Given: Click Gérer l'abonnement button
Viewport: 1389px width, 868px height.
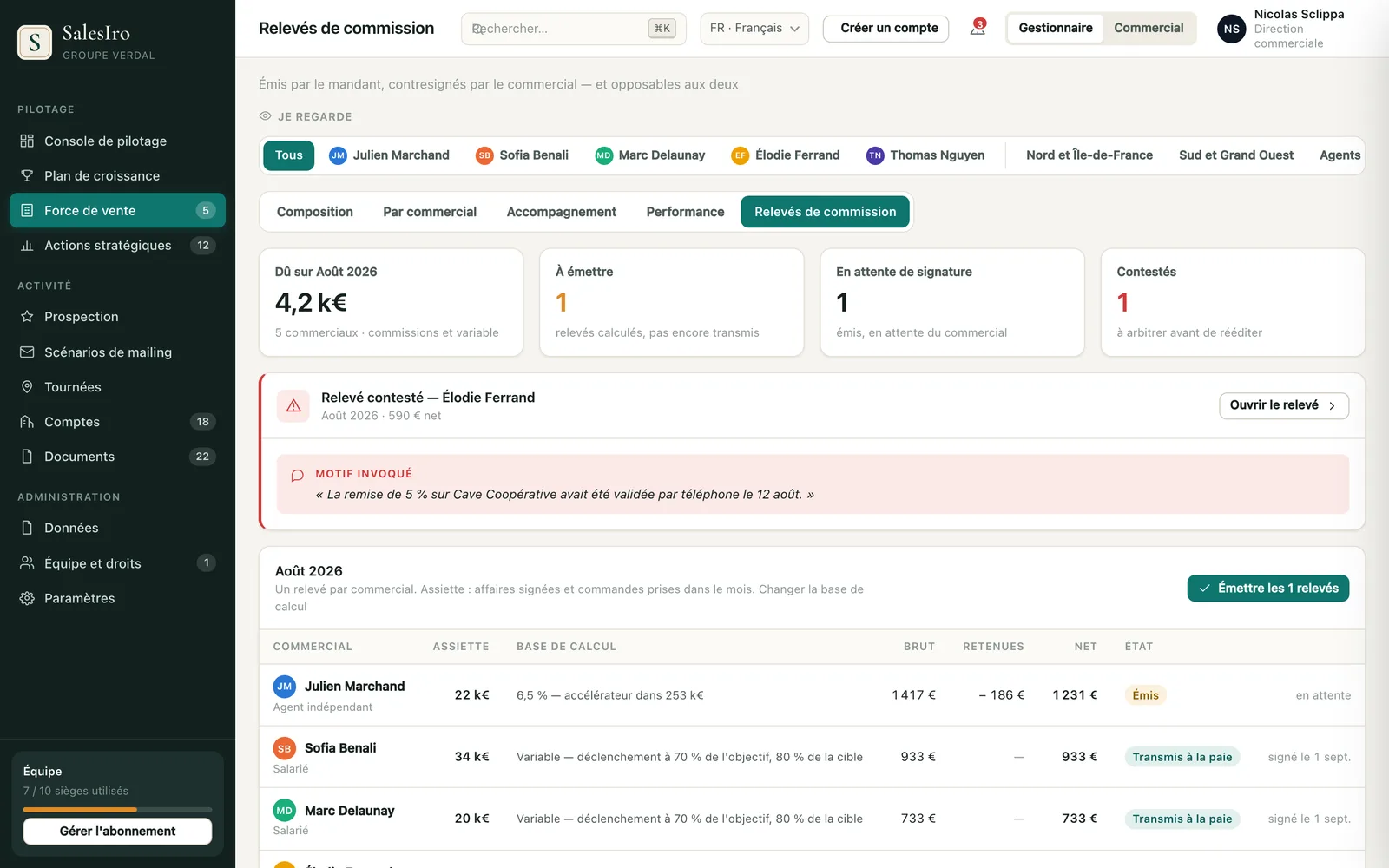Looking at the screenshot, I should [117, 832].
